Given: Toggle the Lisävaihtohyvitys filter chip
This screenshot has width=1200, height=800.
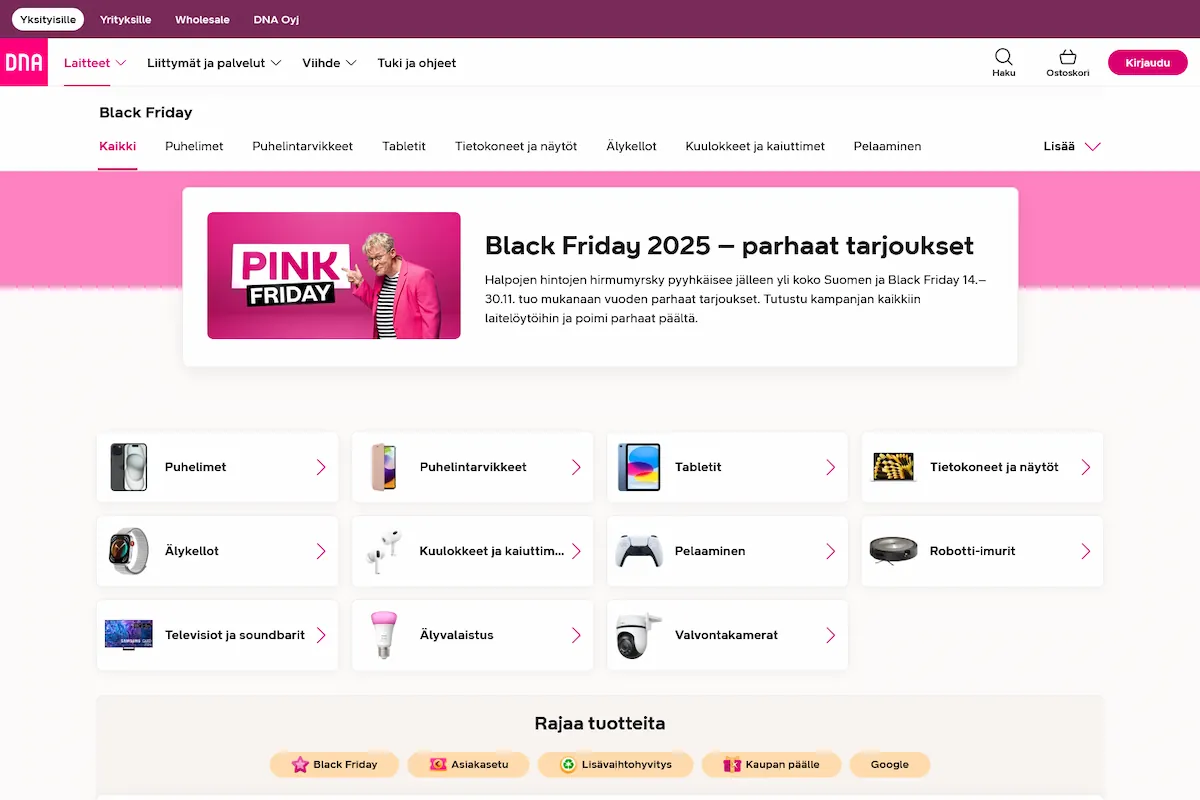Looking at the screenshot, I should click(x=614, y=765).
